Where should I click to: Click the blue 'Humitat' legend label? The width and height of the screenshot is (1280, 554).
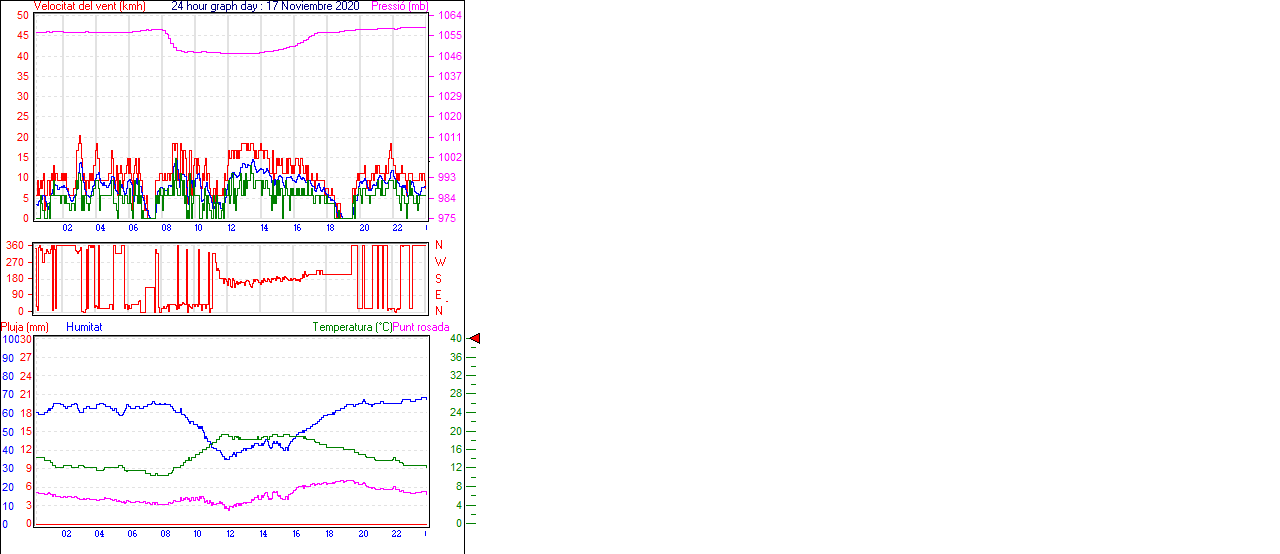(84, 327)
